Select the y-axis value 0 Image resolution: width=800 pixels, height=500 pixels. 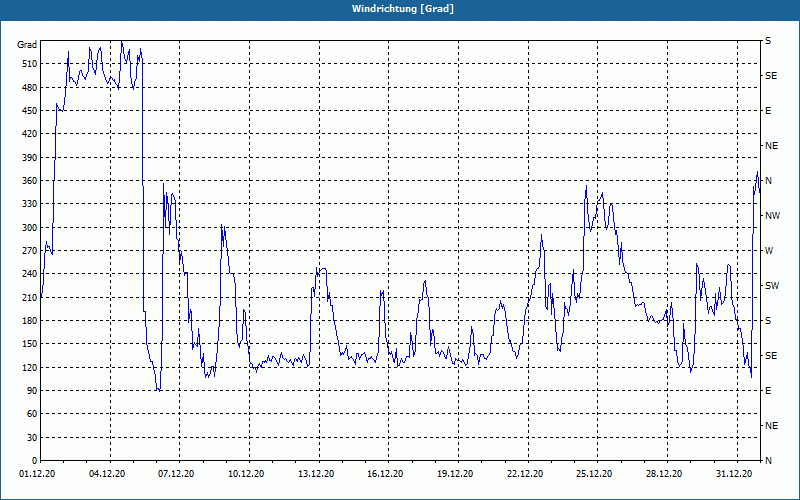[35, 461]
